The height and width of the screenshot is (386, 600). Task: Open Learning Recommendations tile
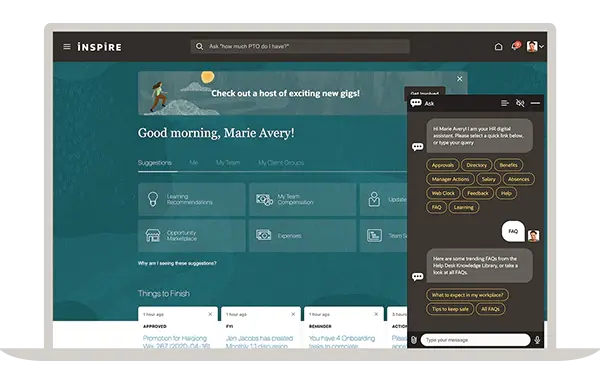[x=192, y=199]
